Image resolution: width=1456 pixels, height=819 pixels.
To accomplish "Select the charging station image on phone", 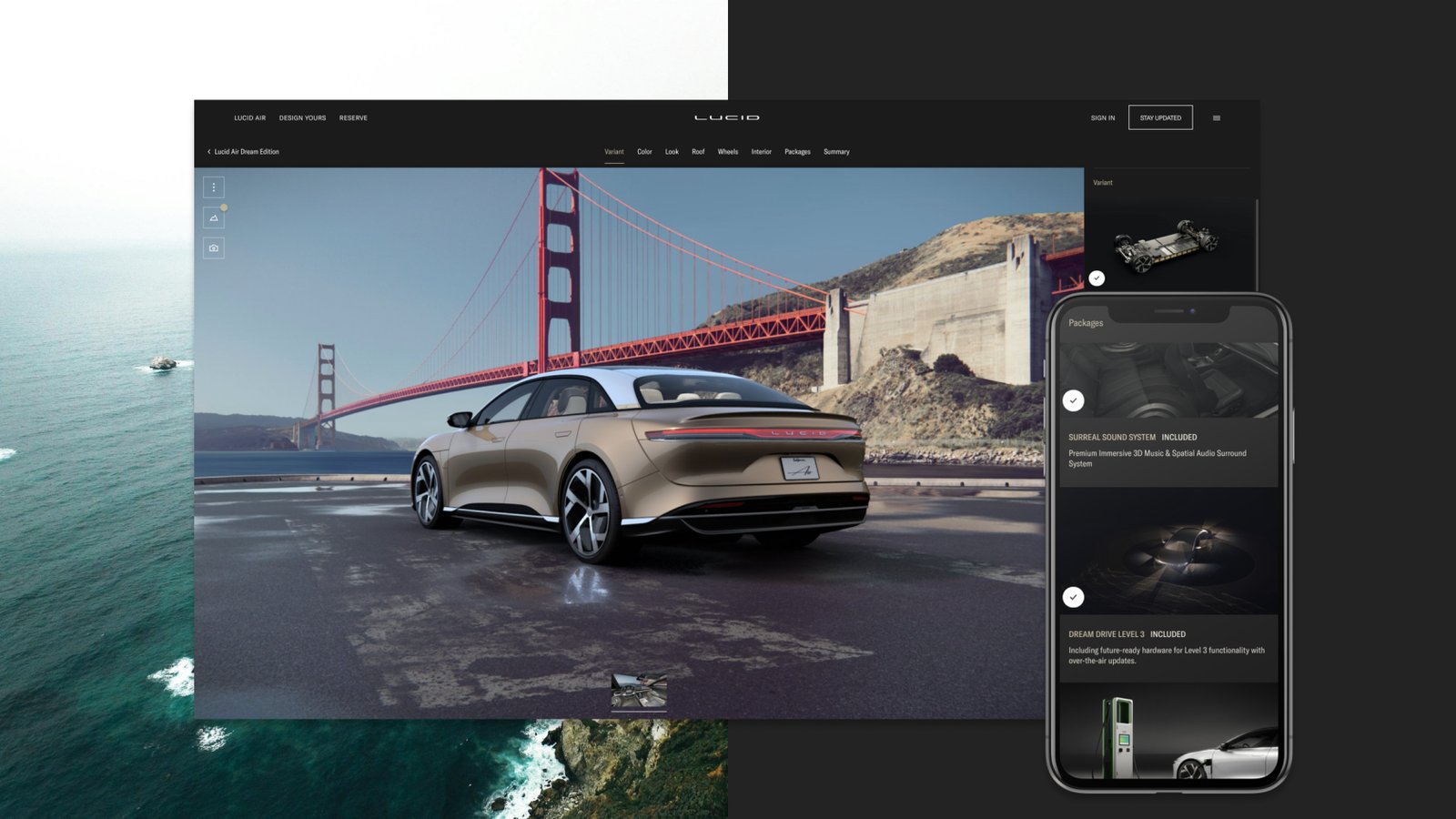I will click(x=1168, y=732).
